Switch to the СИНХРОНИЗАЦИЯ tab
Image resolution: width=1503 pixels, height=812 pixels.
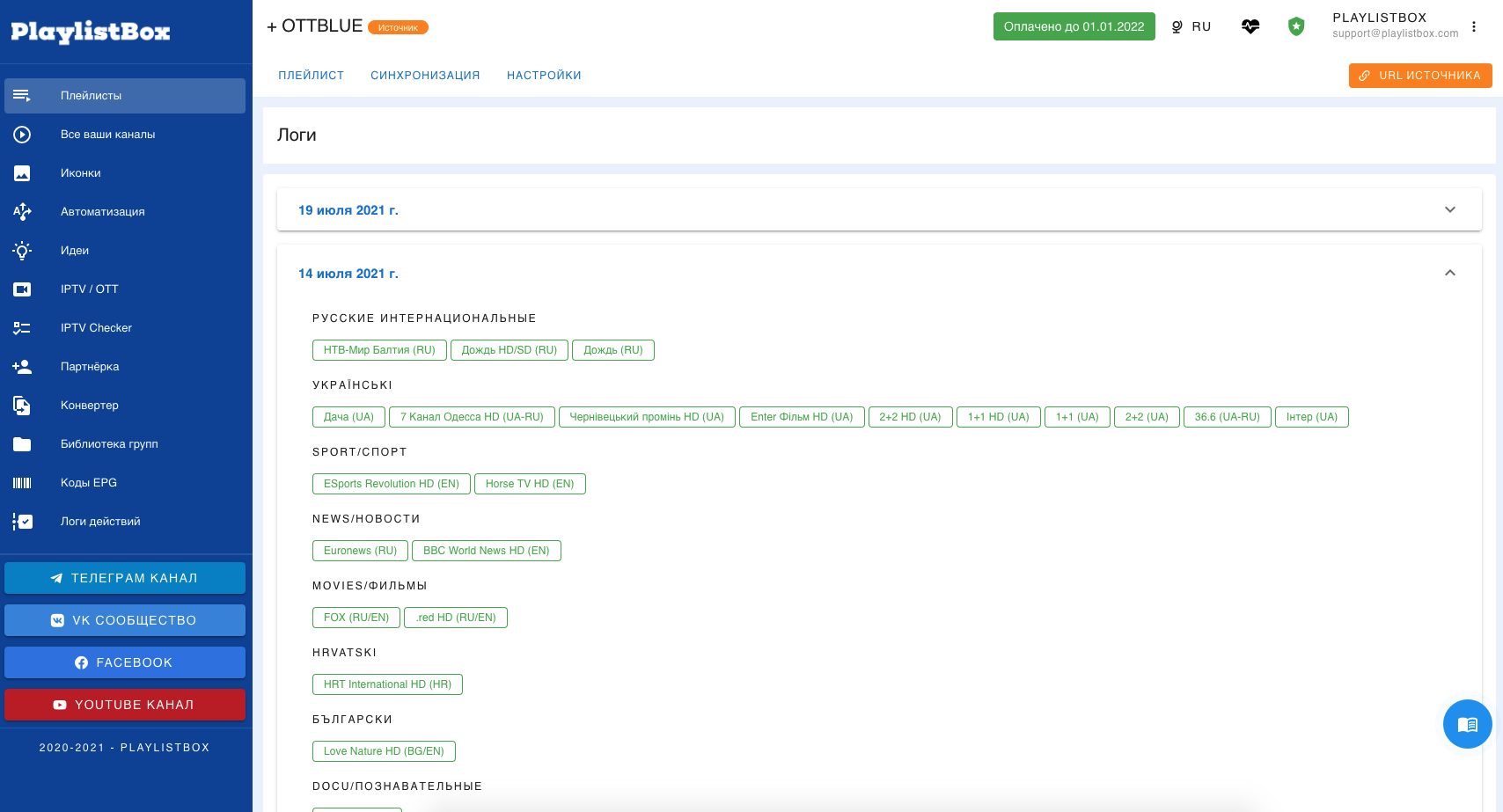(426, 76)
